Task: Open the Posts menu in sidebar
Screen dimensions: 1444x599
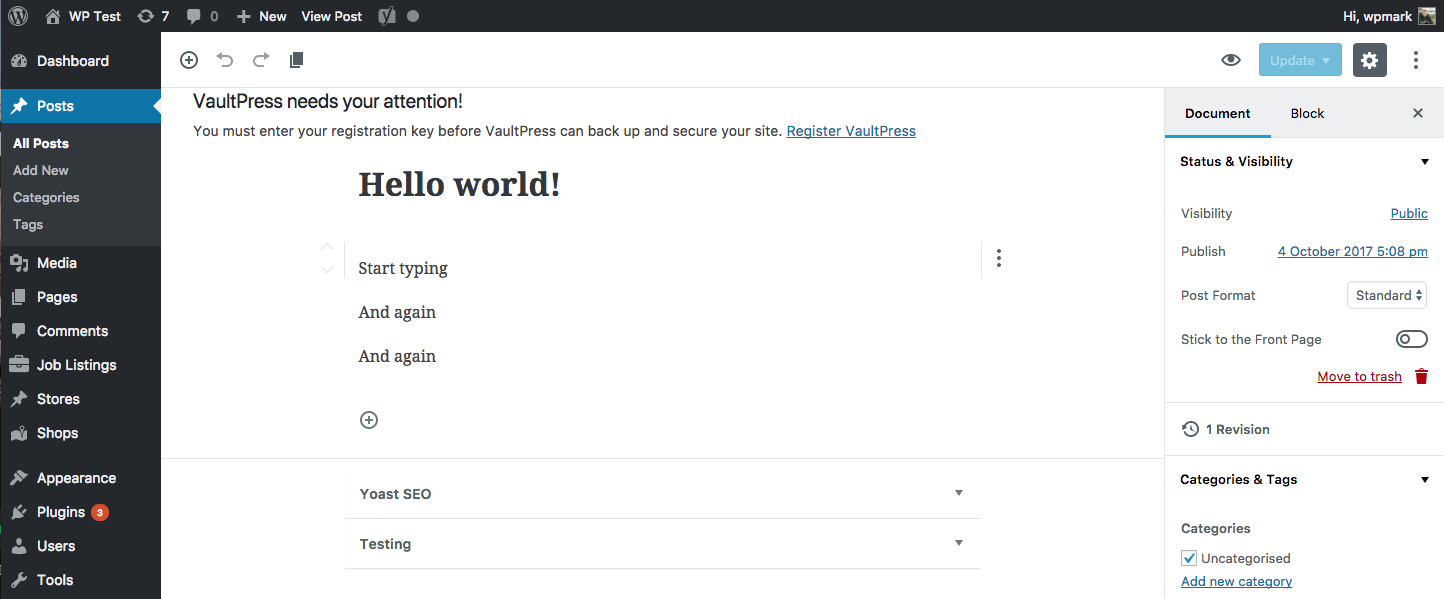Action: tap(80, 106)
